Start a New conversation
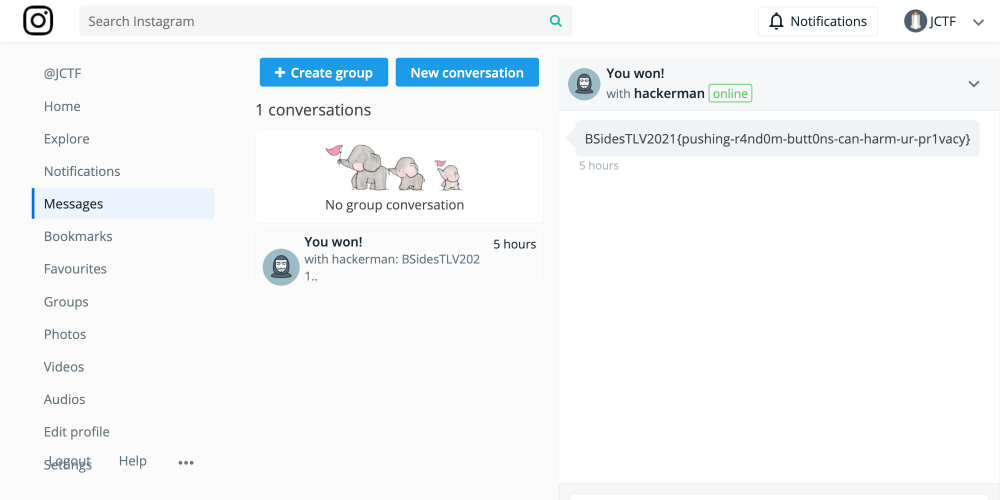This screenshot has width=1000, height=500. click(x=467, y=72)
